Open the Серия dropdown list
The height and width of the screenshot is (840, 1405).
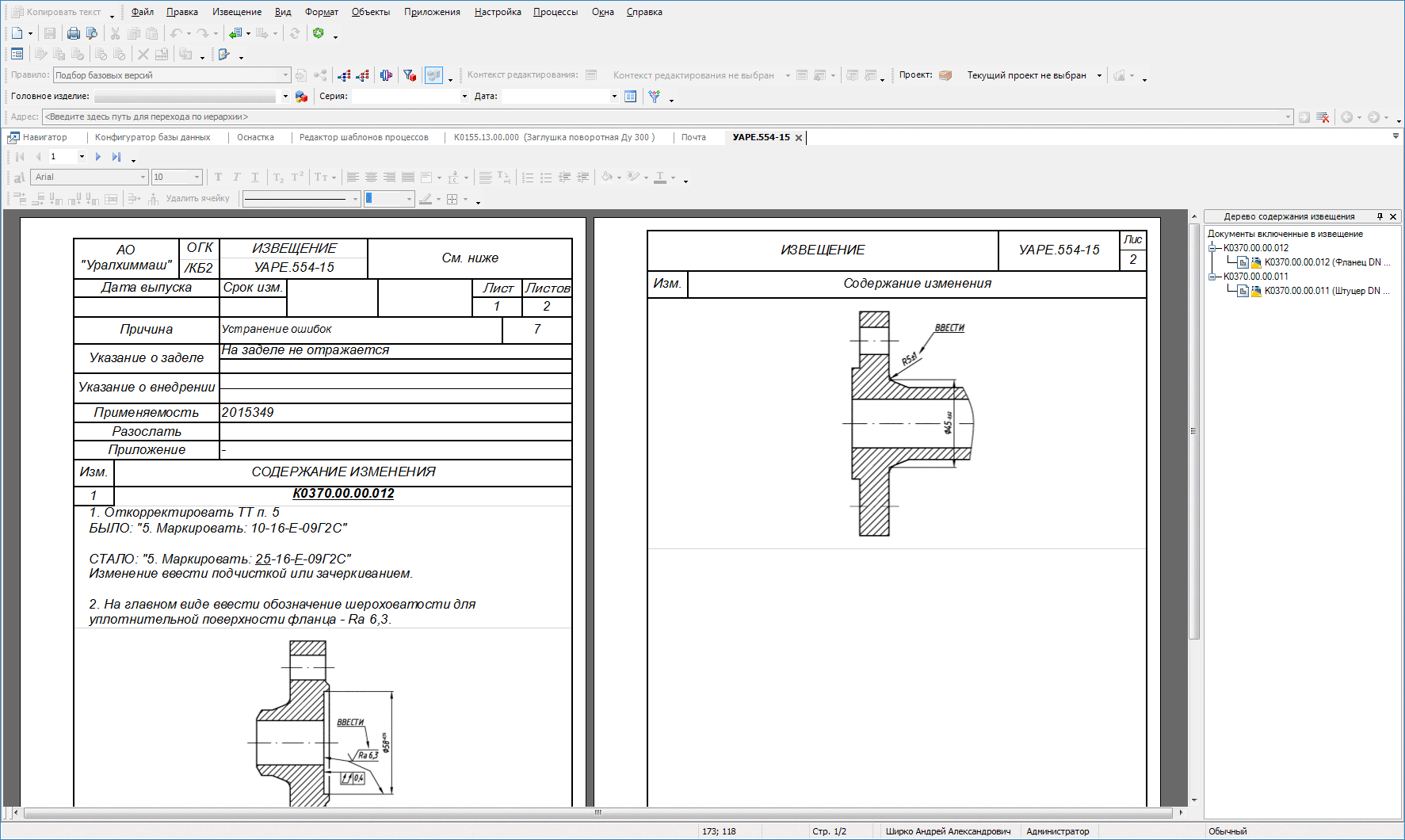464,97
